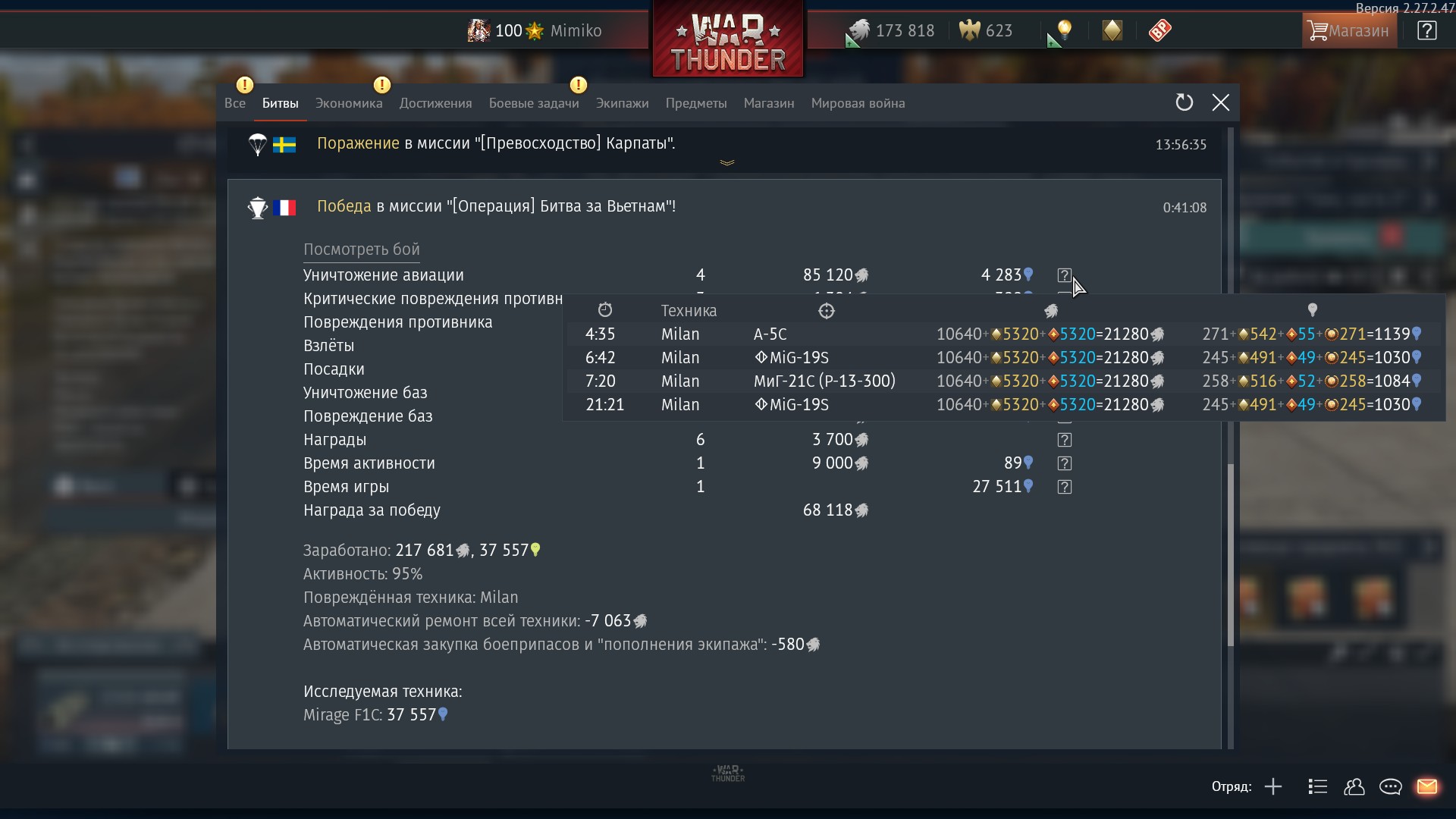Switch to the Экономика tab
The width and height of the screenshot is (1456, 819).
pos(349,103)
